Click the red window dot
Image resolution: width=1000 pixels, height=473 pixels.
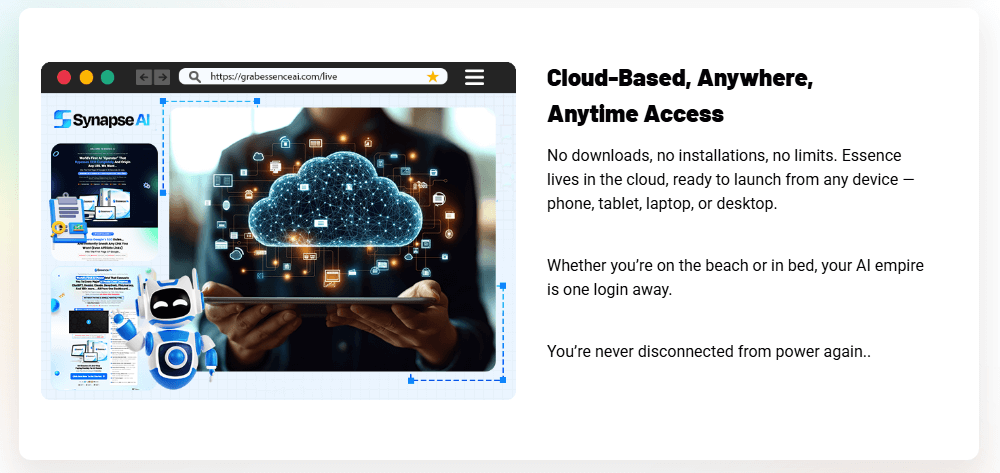tap(64, 77)
